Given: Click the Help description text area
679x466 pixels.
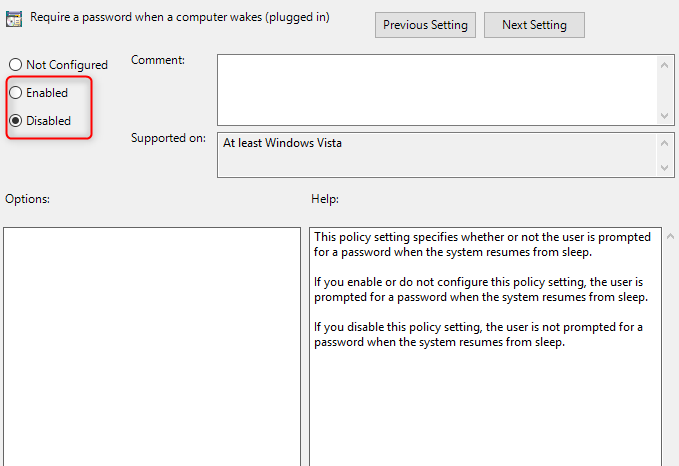Looking at the screenshot, I should 485,346.
